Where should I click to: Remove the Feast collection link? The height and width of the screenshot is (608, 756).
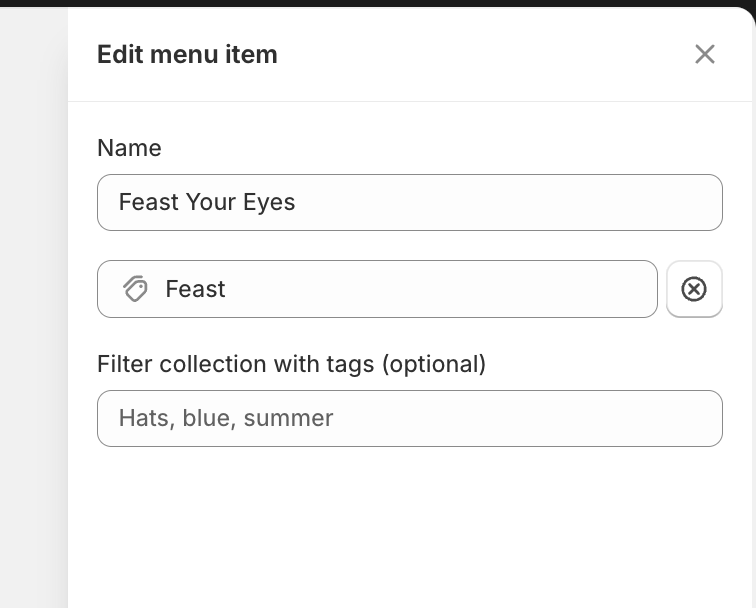coord(694,289)
